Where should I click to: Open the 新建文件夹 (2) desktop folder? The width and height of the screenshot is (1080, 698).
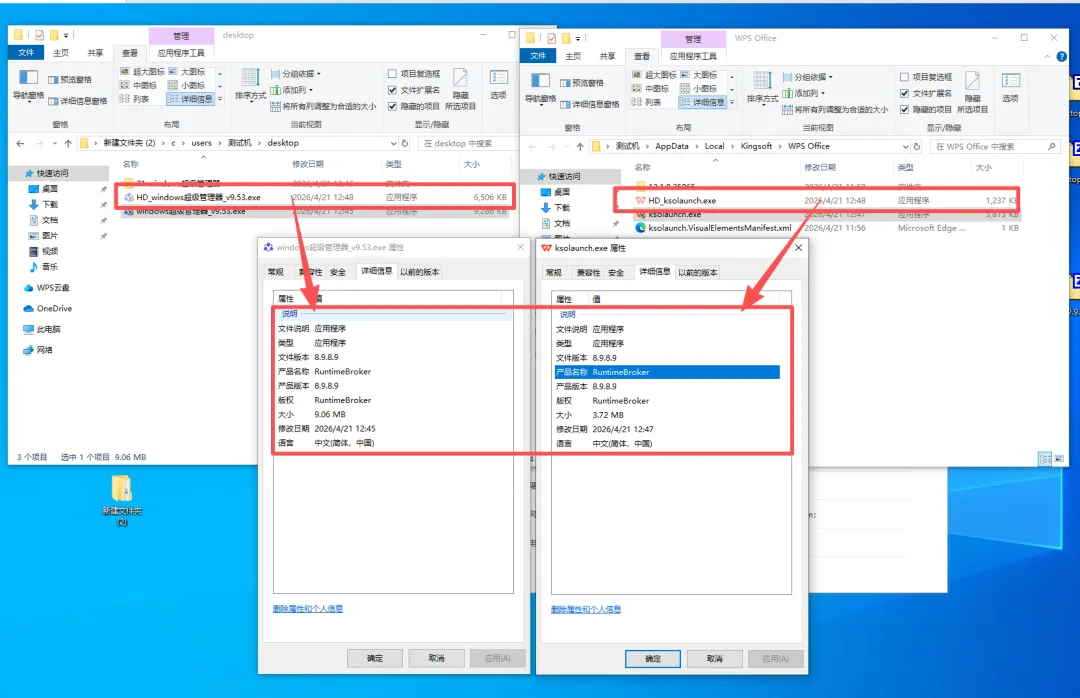122,500
